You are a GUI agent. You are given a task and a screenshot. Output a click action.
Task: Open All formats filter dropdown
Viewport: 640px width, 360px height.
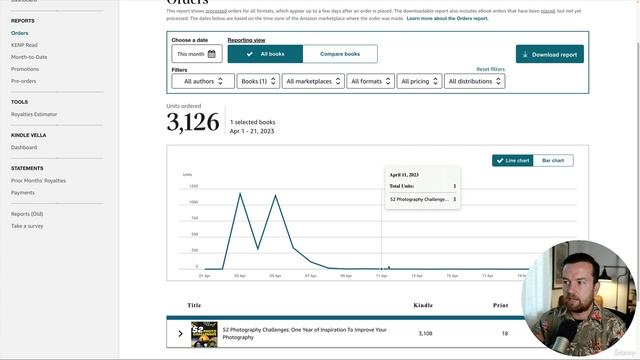point(371,81)
